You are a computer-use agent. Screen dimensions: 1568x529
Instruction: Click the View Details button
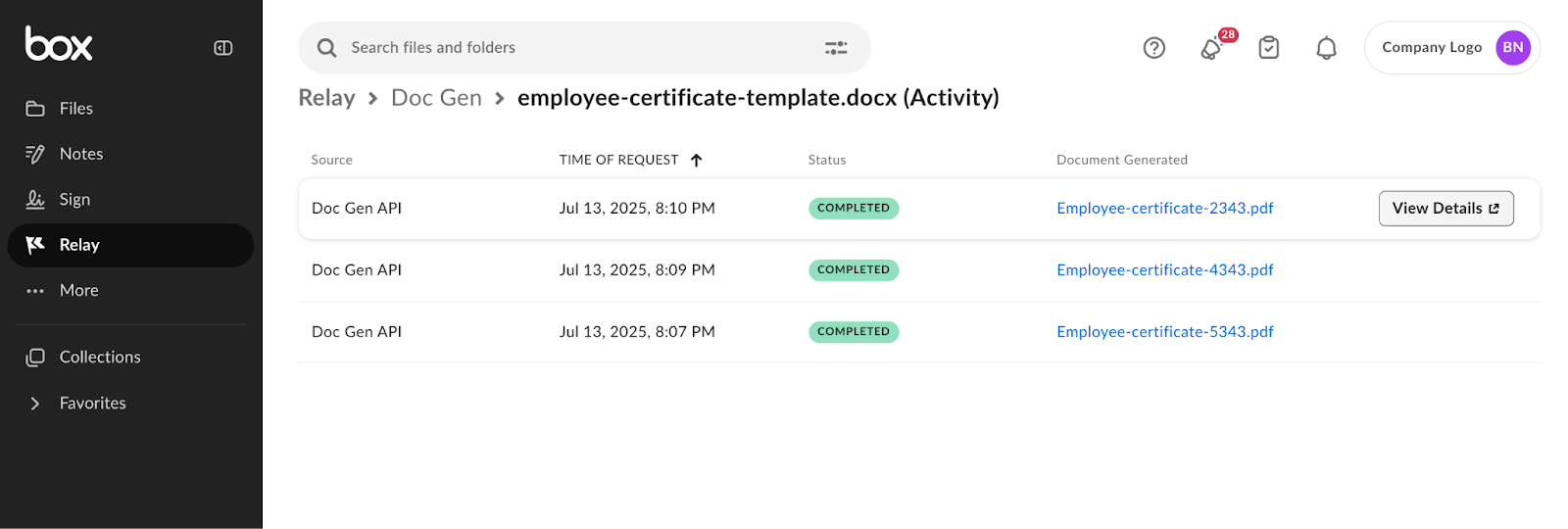pos(1445,209)
